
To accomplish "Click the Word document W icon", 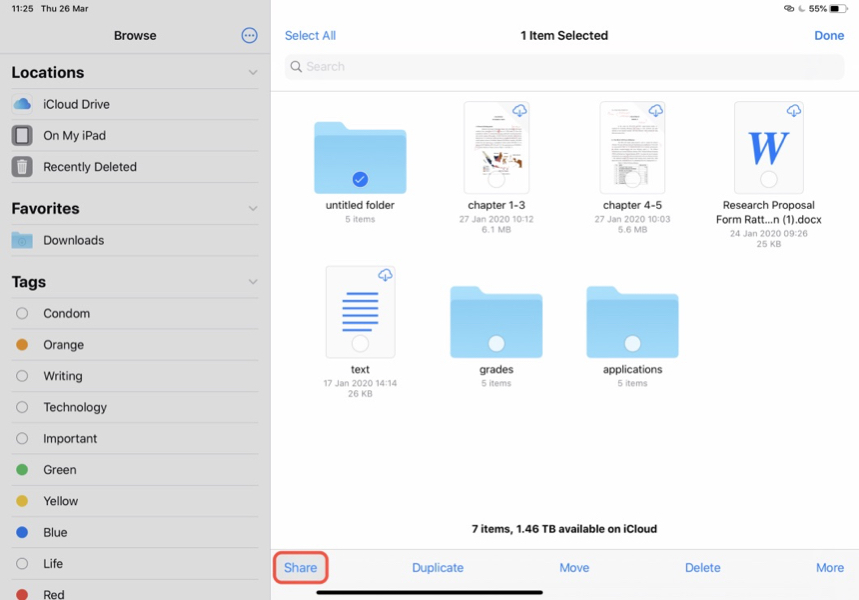I will point(769,147).
